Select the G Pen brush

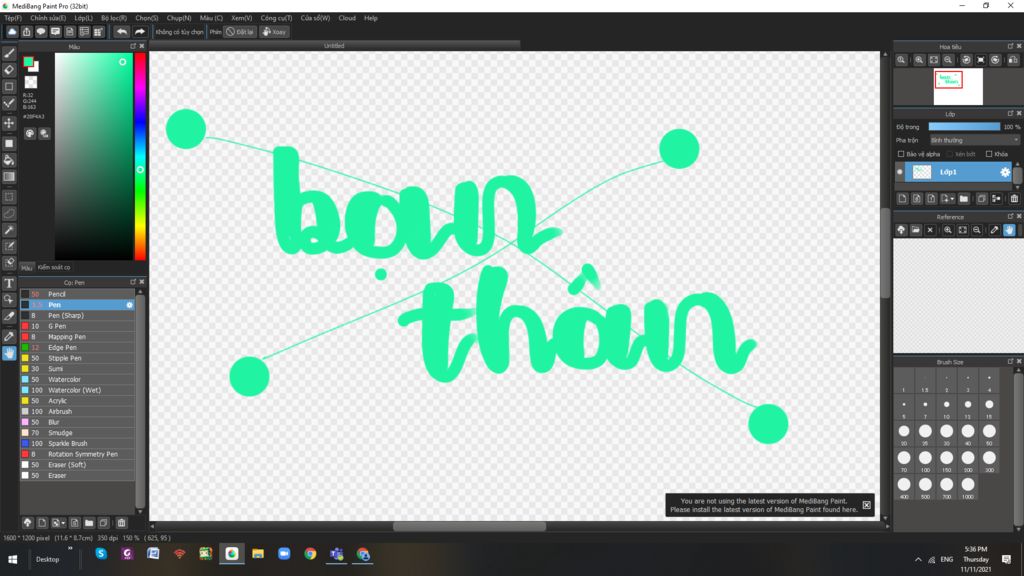click(77, 327)
